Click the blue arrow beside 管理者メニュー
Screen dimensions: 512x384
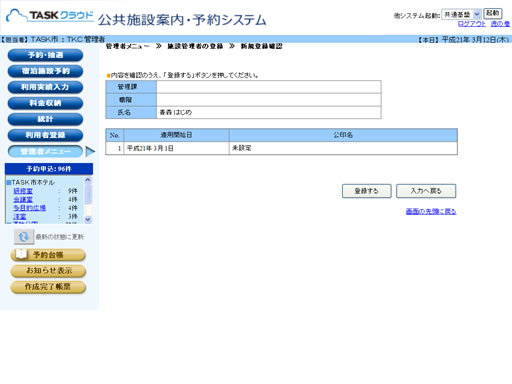90,151
